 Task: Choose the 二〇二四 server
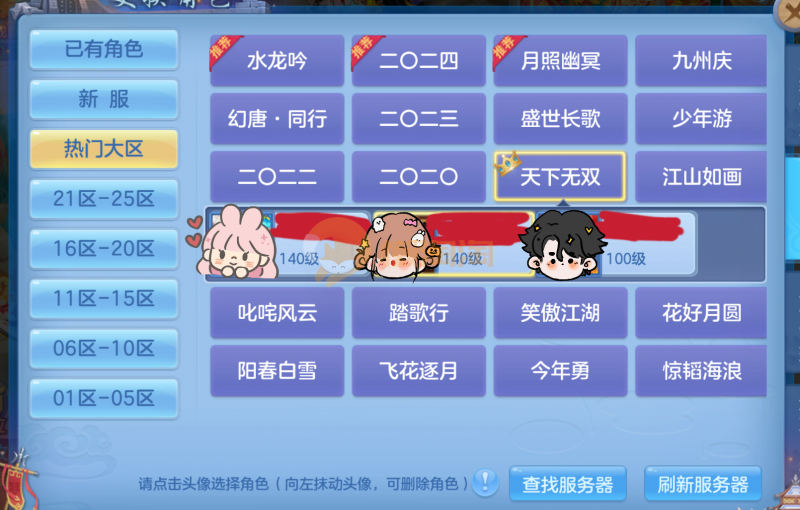coord(418,61)
